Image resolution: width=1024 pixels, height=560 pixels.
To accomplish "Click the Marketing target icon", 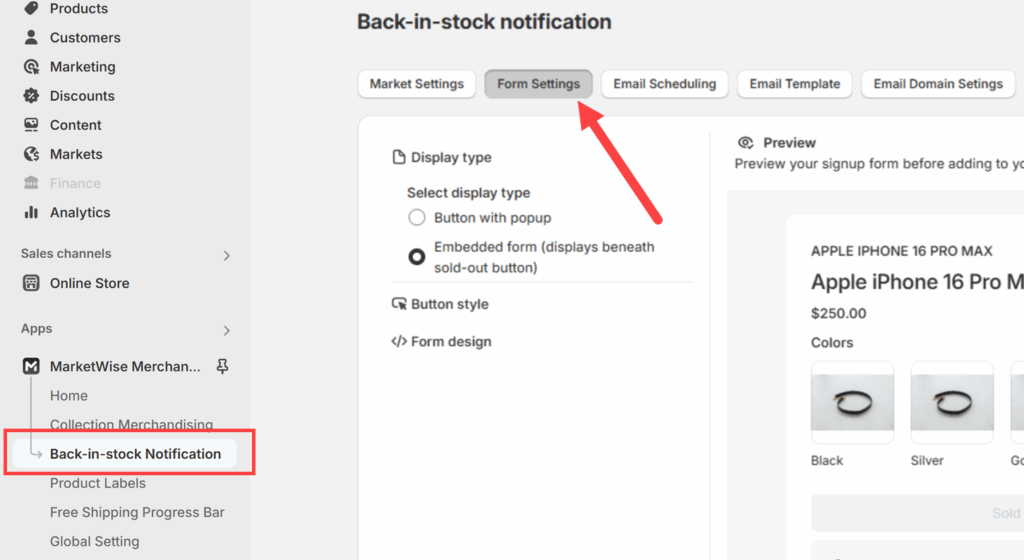I will click(x=31, y=67).
